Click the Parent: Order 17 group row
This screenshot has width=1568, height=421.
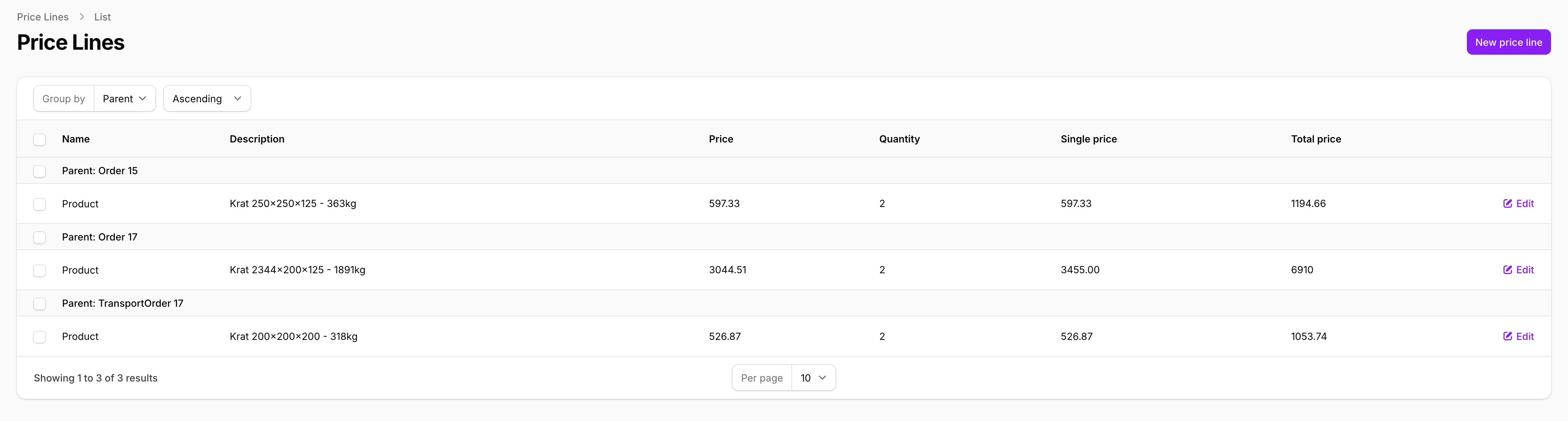click(100, 237)
